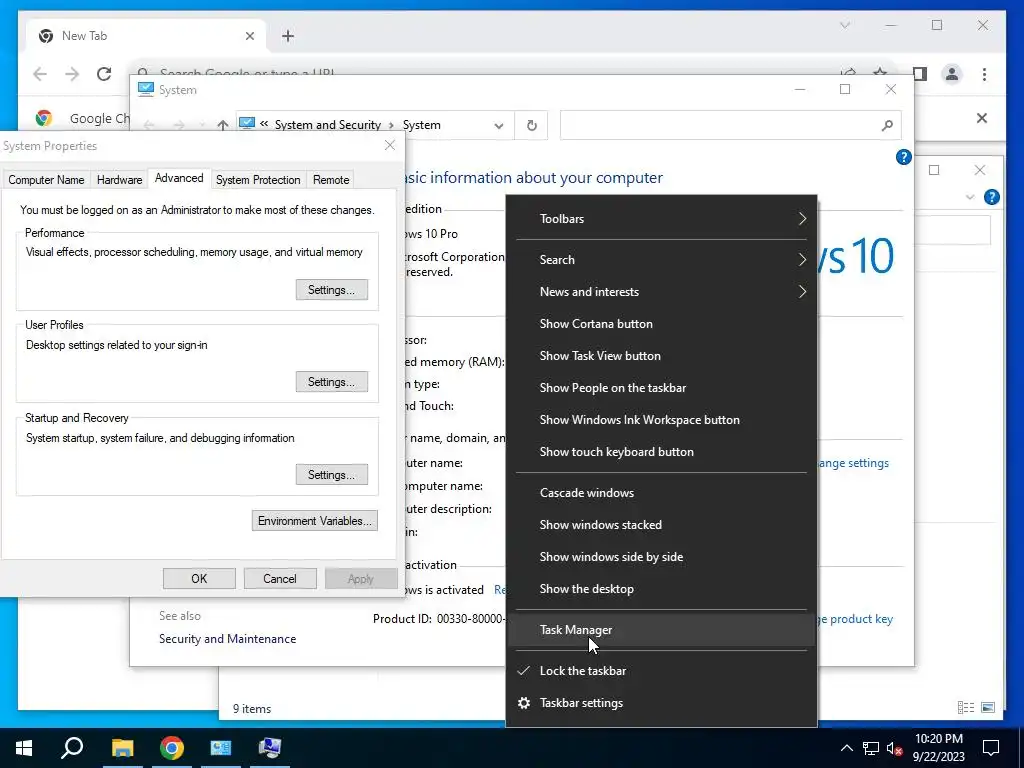Open the taskbar clock showing 10:20 PM
This screenshot has width=1024, height=768.
938,747
